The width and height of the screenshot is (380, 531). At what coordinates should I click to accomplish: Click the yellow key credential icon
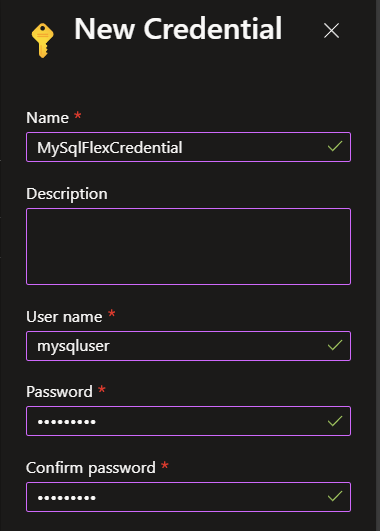tap(43, 40)
